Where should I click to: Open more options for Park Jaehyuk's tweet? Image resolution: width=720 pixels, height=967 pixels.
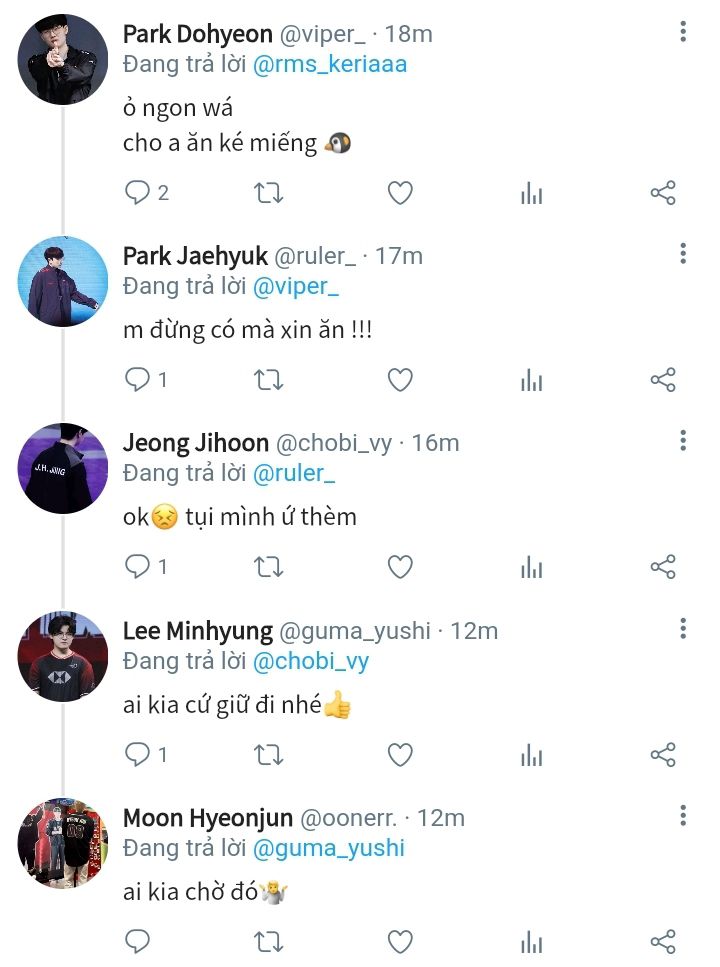(683, 253)
